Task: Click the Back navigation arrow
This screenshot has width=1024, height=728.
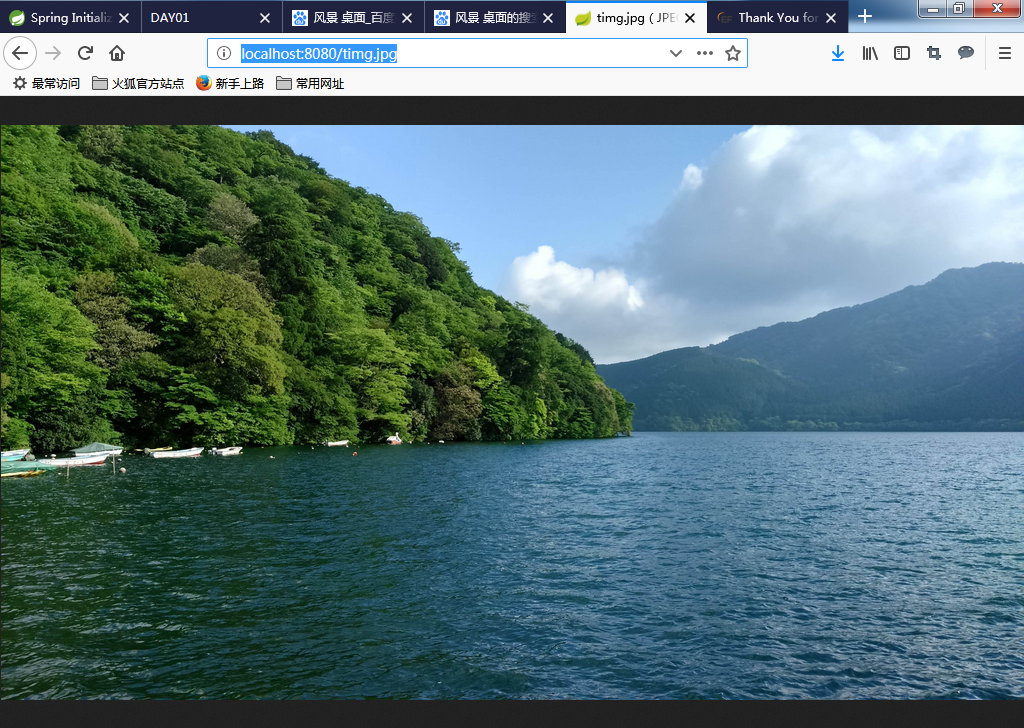Action: pos(20,53)
